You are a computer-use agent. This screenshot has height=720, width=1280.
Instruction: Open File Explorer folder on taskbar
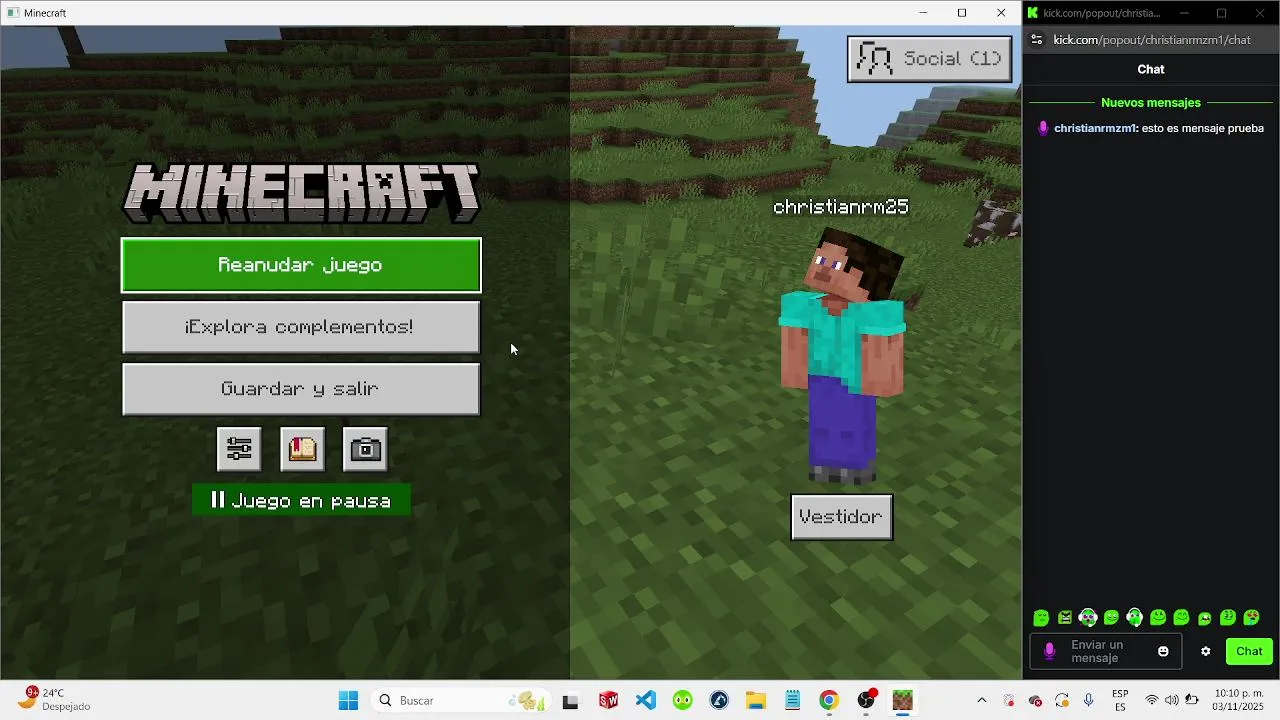click(755, 701)
